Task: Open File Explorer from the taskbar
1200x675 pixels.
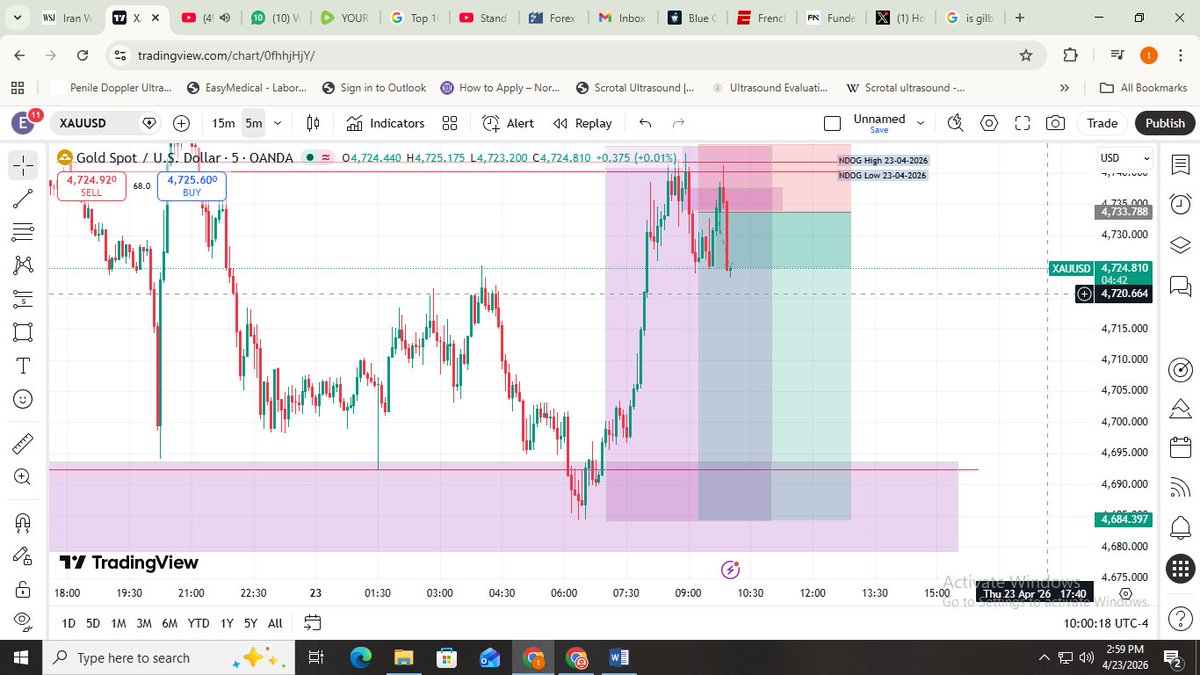Action: tap(403, 658)
